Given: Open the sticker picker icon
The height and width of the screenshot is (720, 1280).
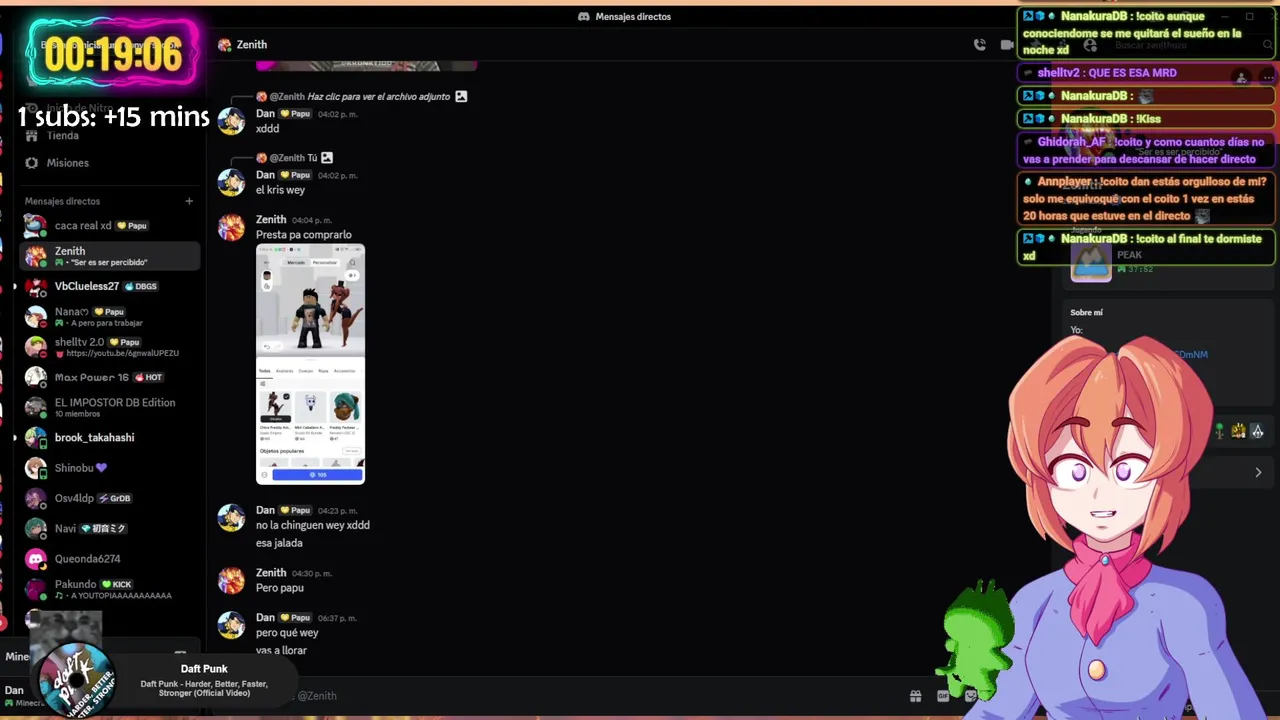Looking at the screenshot, I should coord(970,696).
